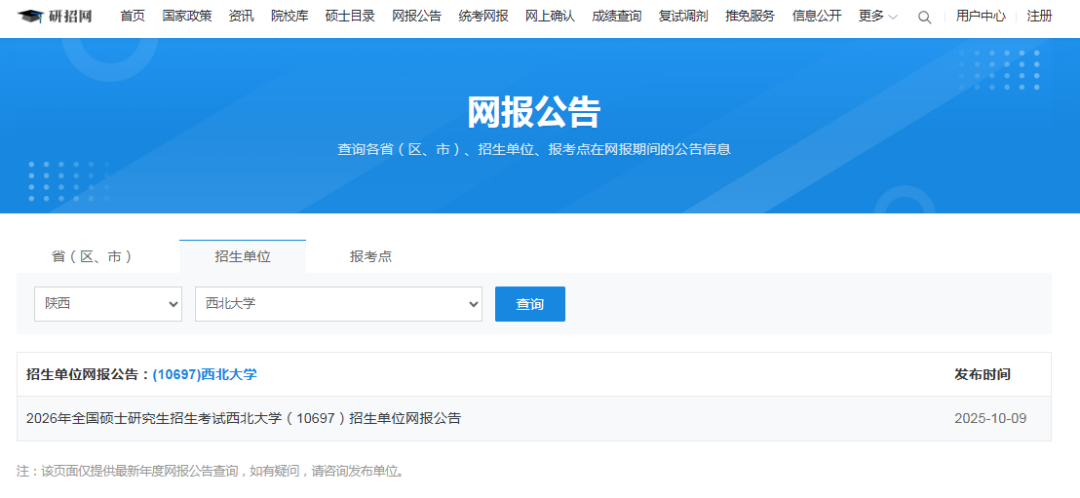The width and height of the screenshot is (1080, 498).
Task: Open 成绩查询 menu item
Action: click(616, 17)
